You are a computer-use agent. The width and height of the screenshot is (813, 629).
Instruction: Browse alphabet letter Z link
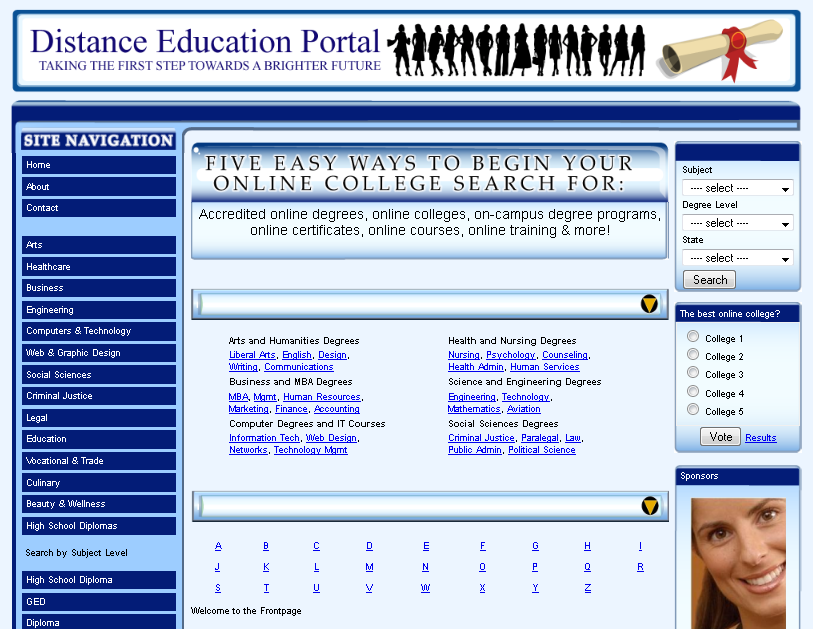tap(587, 588)
